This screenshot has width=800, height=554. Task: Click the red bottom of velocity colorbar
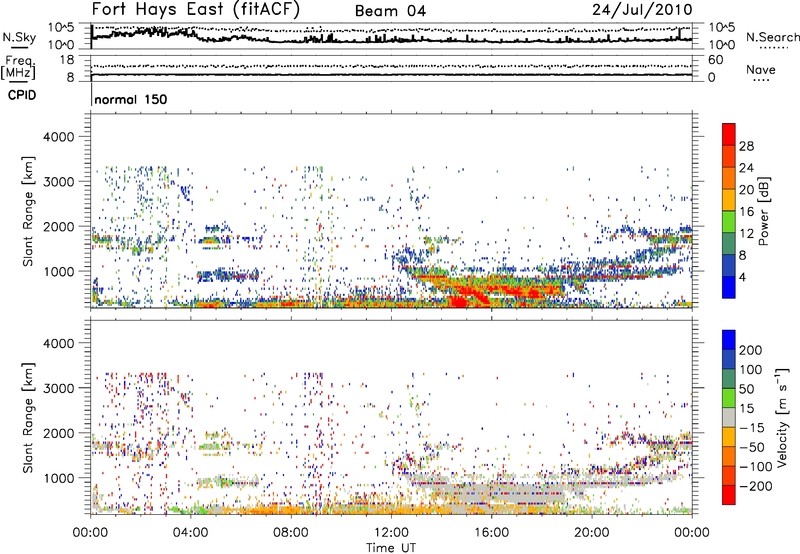coord(729,495)
